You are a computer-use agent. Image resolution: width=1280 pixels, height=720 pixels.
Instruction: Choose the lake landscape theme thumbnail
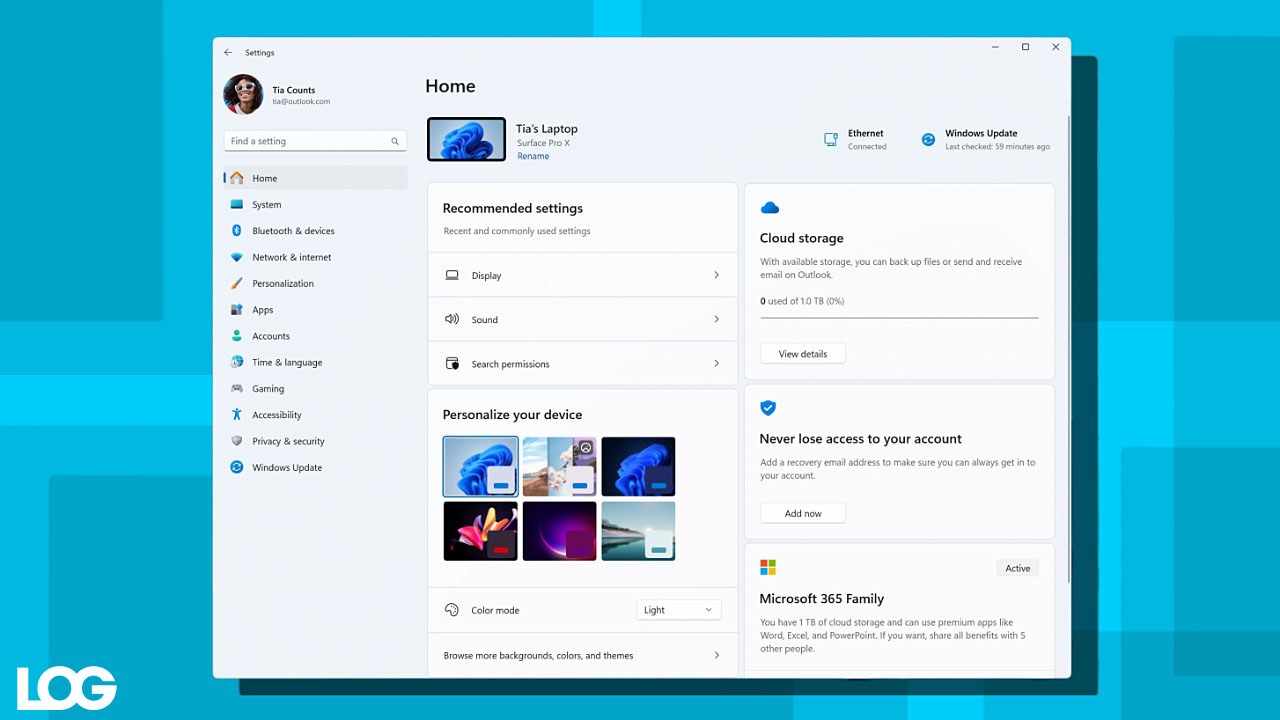coord(638,531)
